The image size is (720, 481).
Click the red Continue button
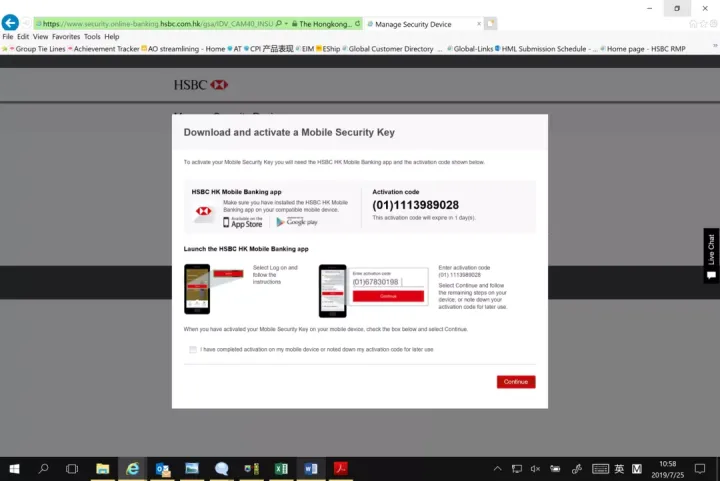coord(516,381)
